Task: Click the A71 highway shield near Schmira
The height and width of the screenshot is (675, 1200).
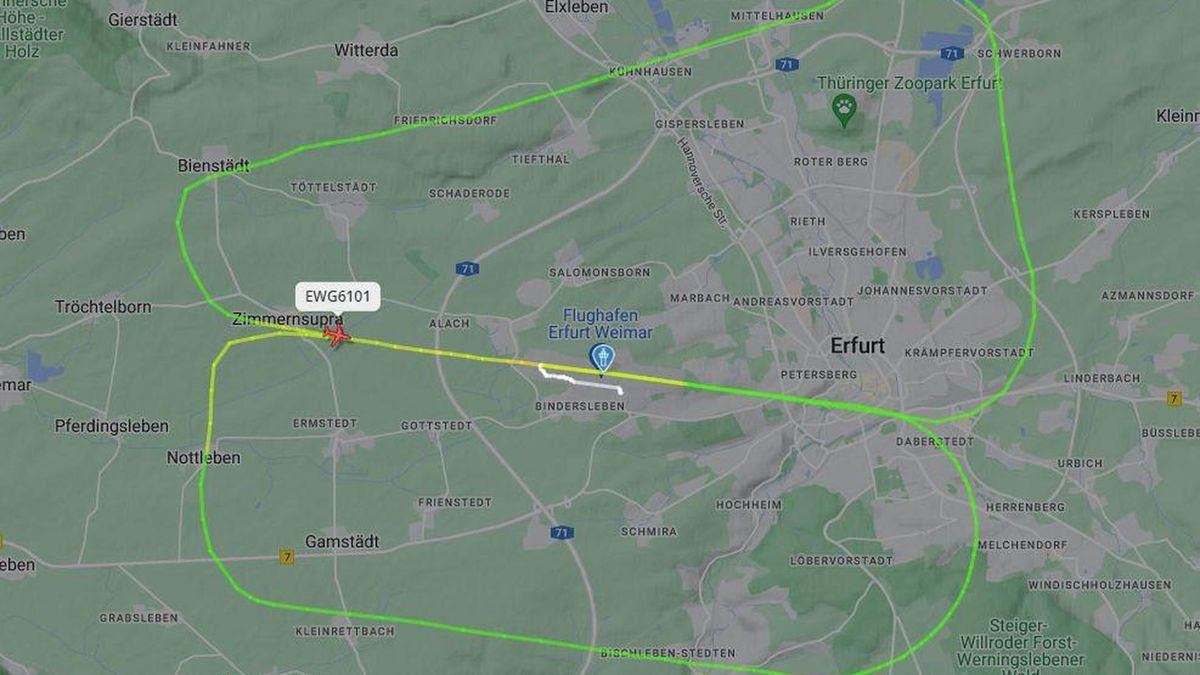Action: point(562,533)
